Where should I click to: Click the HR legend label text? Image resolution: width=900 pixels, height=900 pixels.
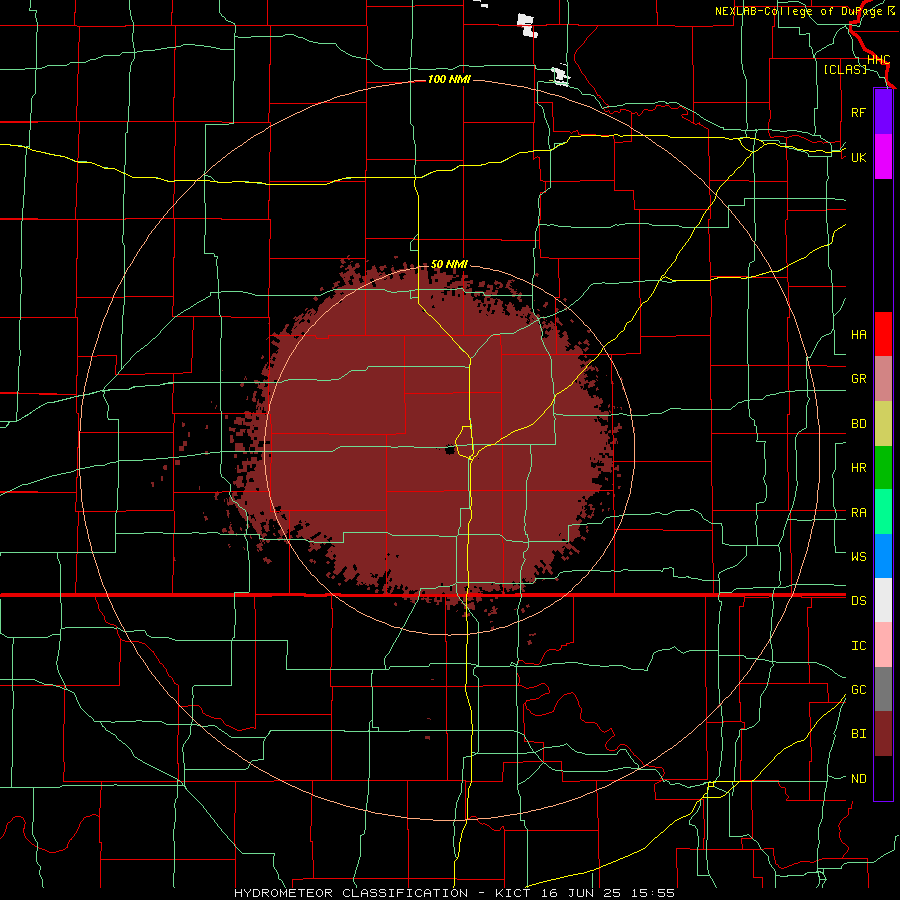858,468
